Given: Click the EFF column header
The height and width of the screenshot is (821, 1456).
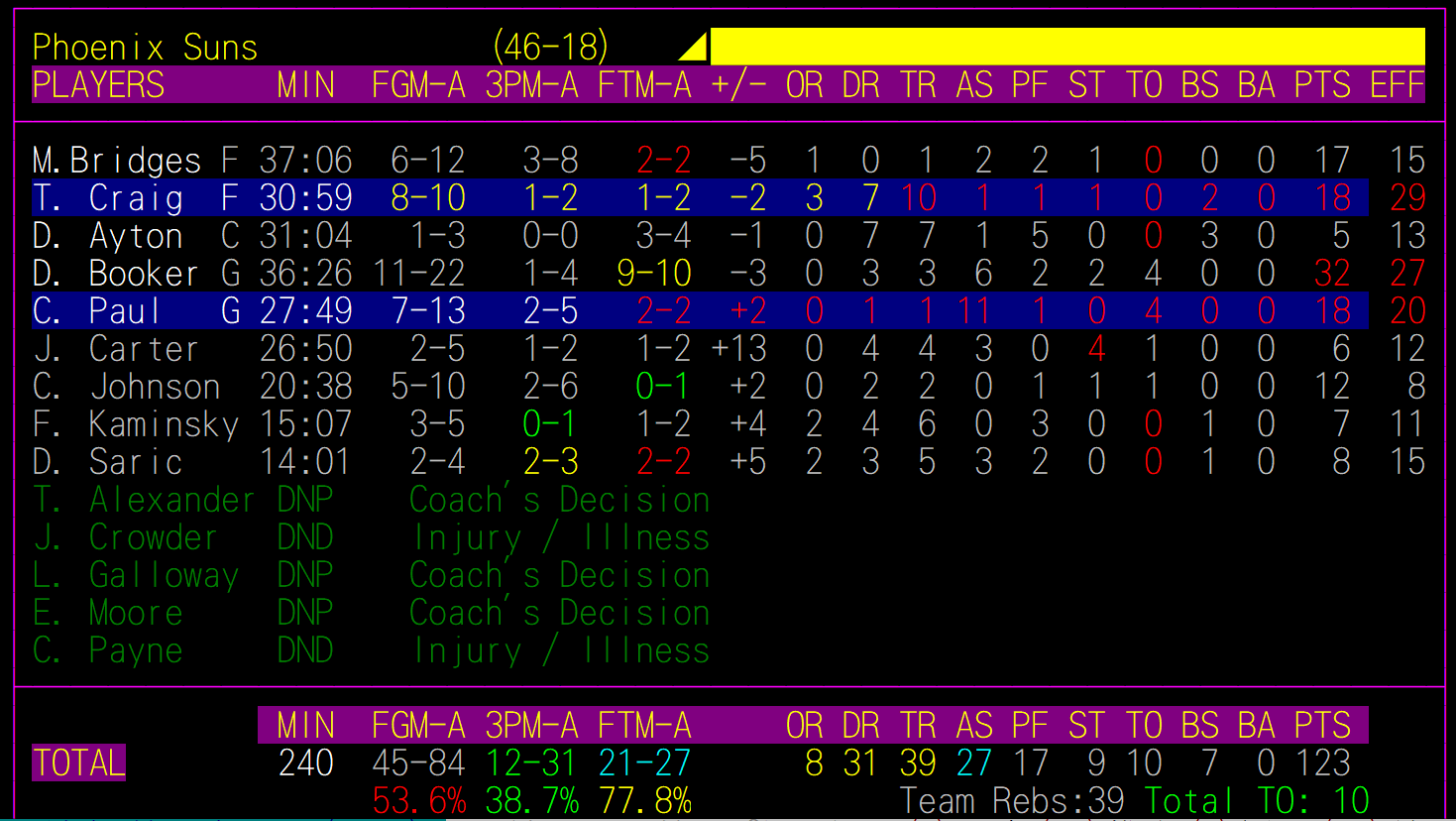Looking at the screenshot, I should (1398, 85).
